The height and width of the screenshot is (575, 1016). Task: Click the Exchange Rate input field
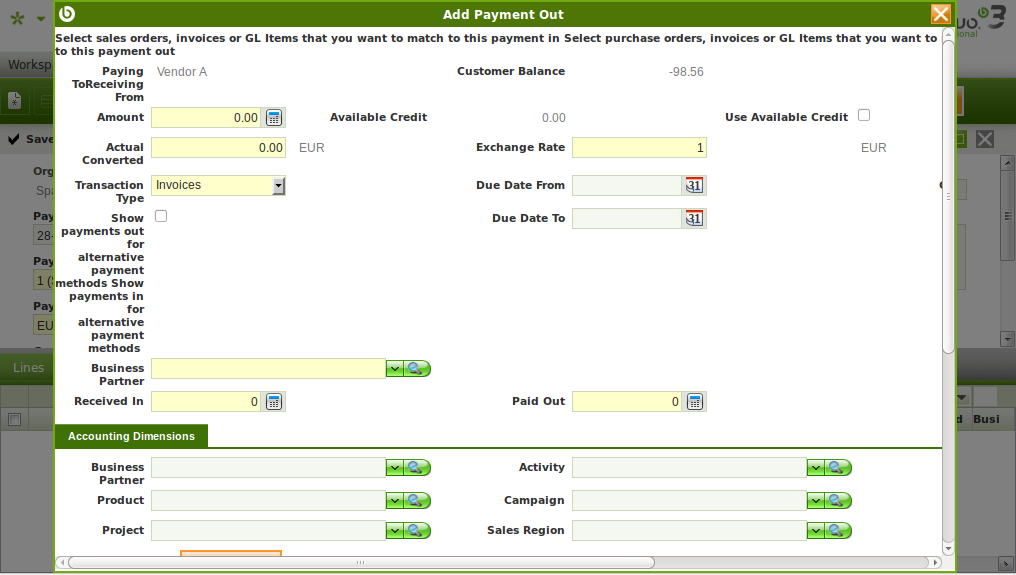pos(639,148)
